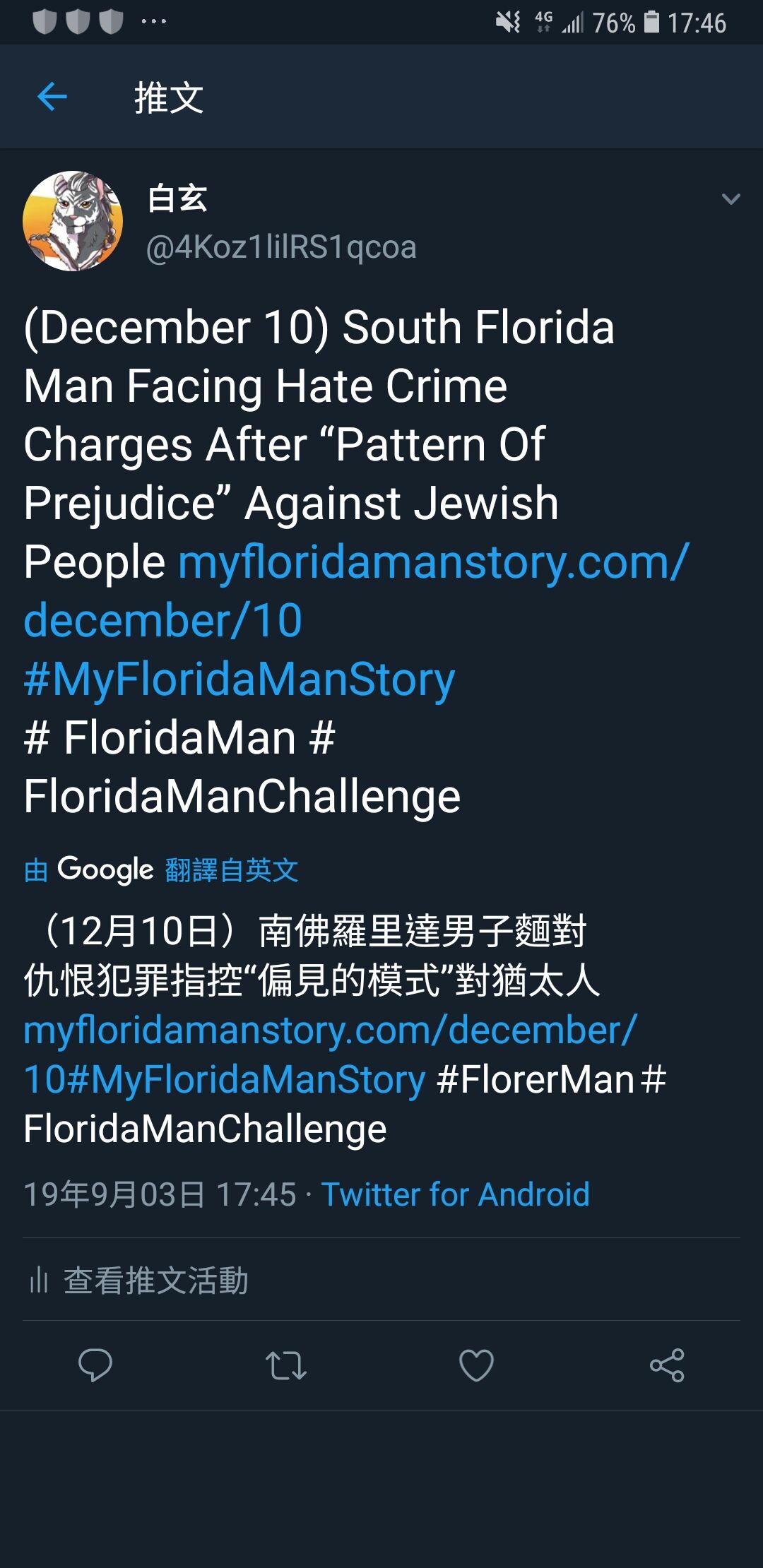Tap the 白玄 display name
Image resolution: width=763 pixels, height=1568 pixels.
coord(177,198)
